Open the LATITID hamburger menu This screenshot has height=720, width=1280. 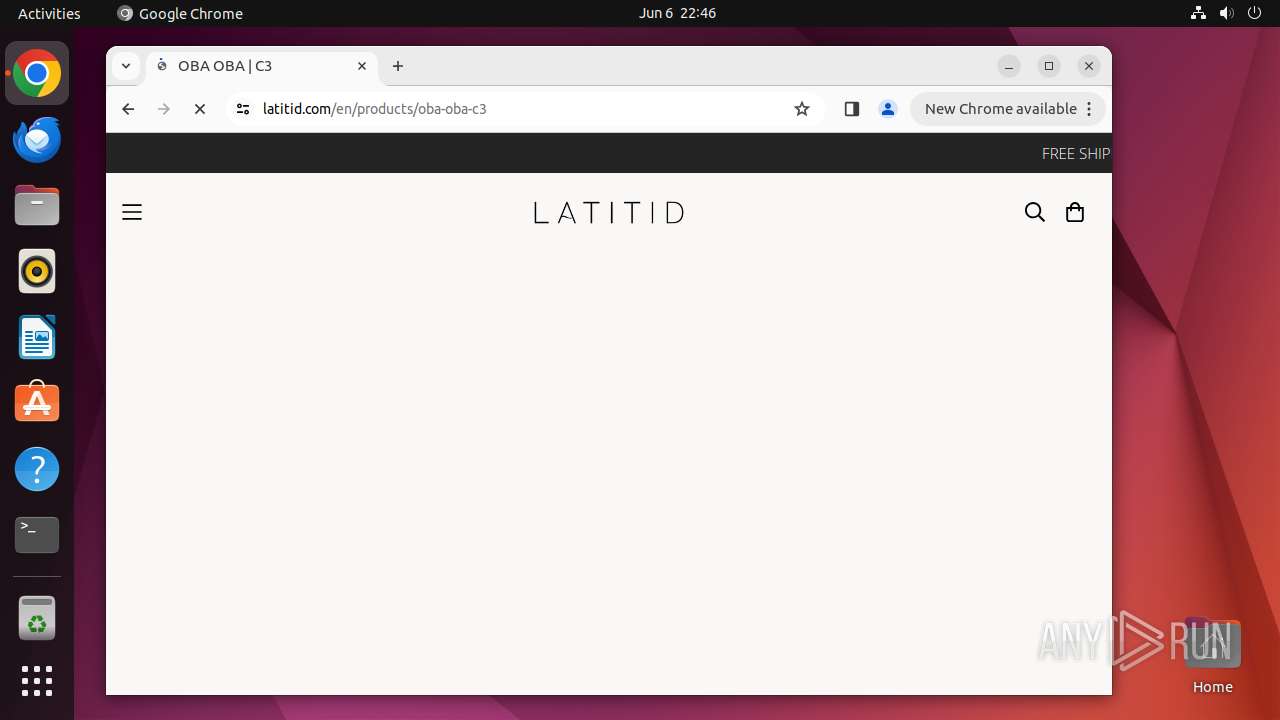pyautogui.click(x=132, y=212)
